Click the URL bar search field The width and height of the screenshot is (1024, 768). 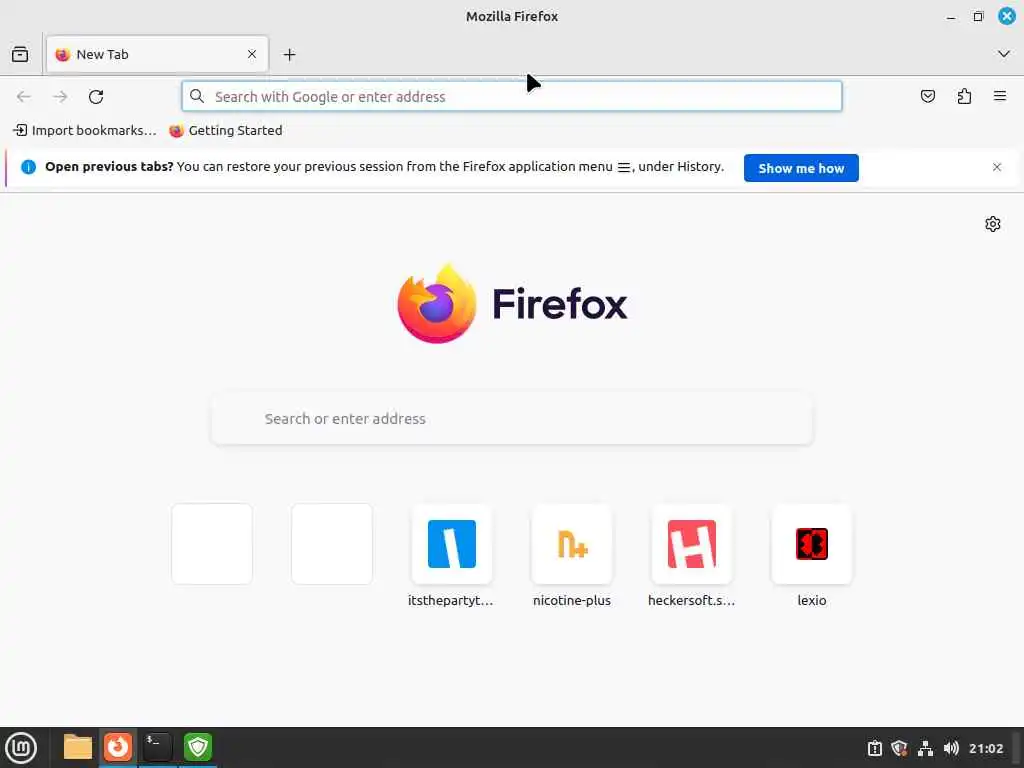[x=512, y=97]
